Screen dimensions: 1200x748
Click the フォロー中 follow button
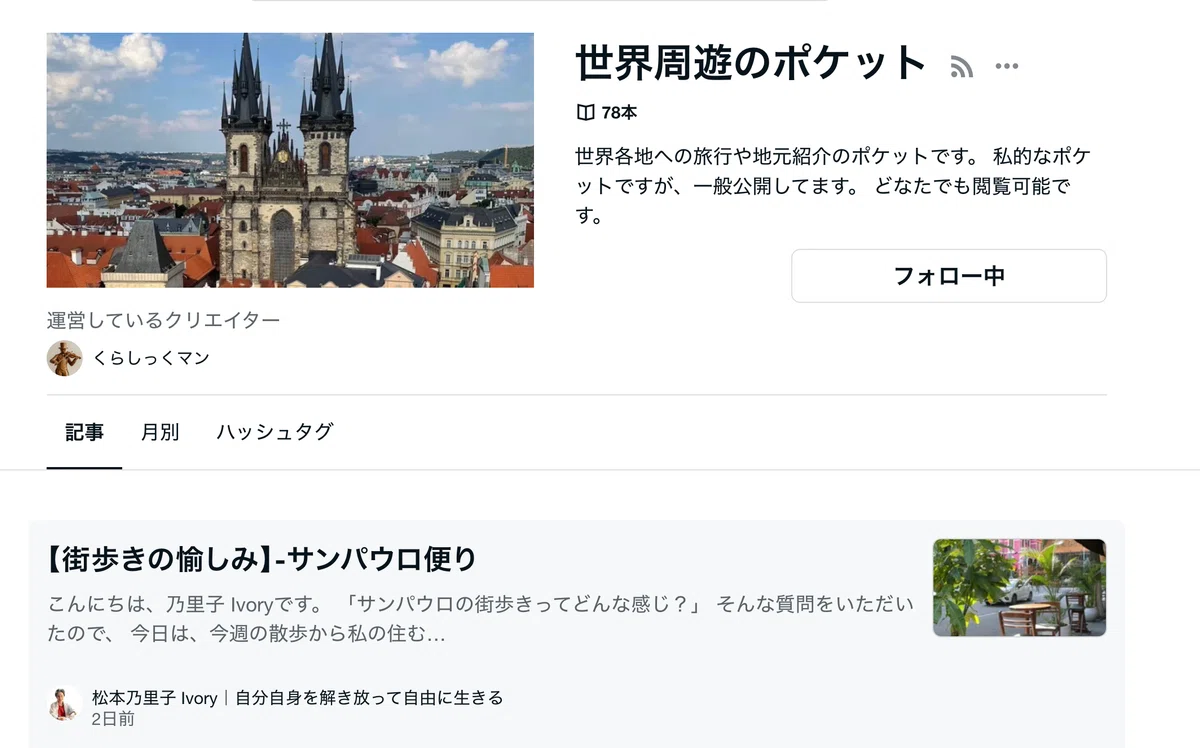click(949, 276)
